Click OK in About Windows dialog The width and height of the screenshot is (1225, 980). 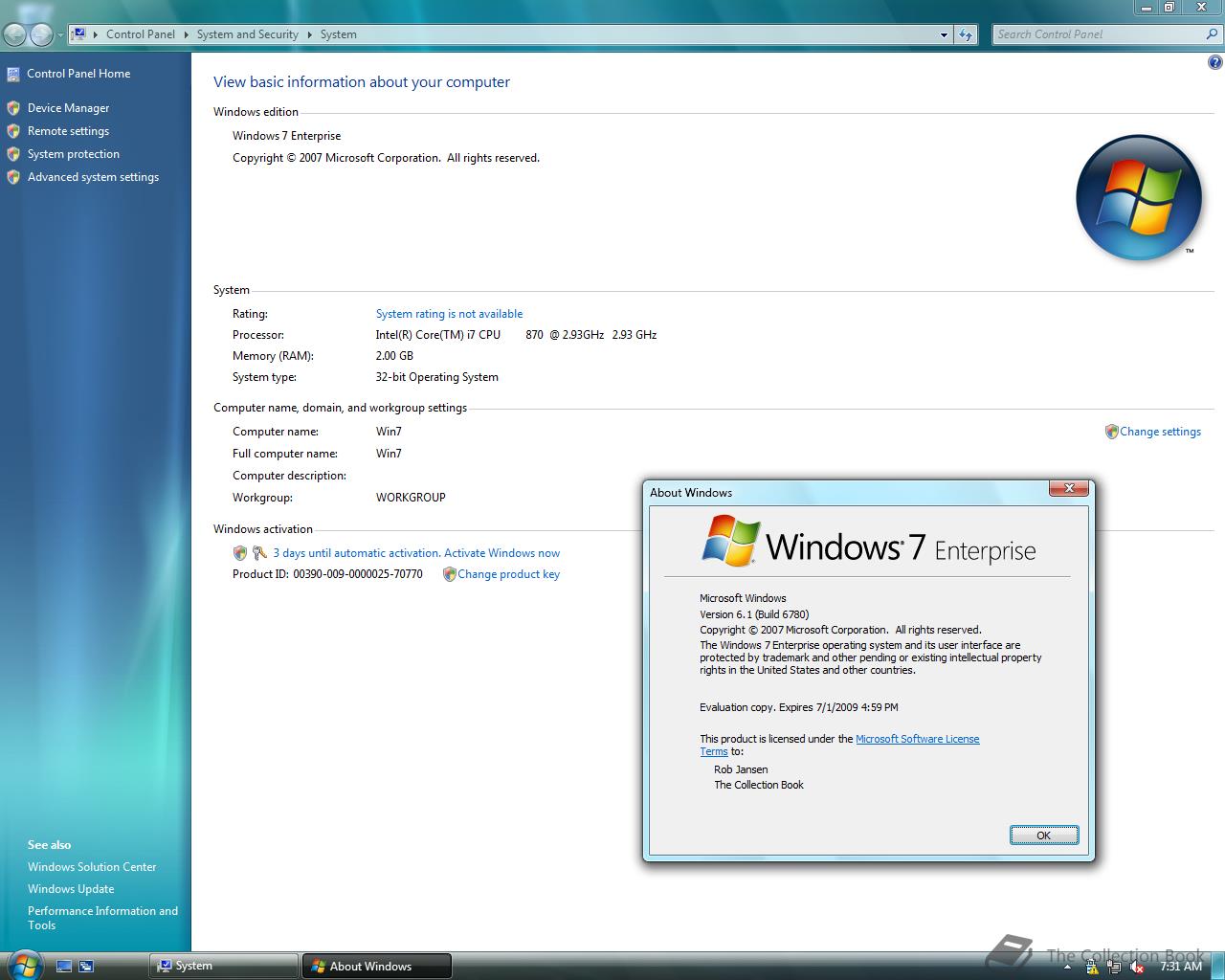(1044, 835)
